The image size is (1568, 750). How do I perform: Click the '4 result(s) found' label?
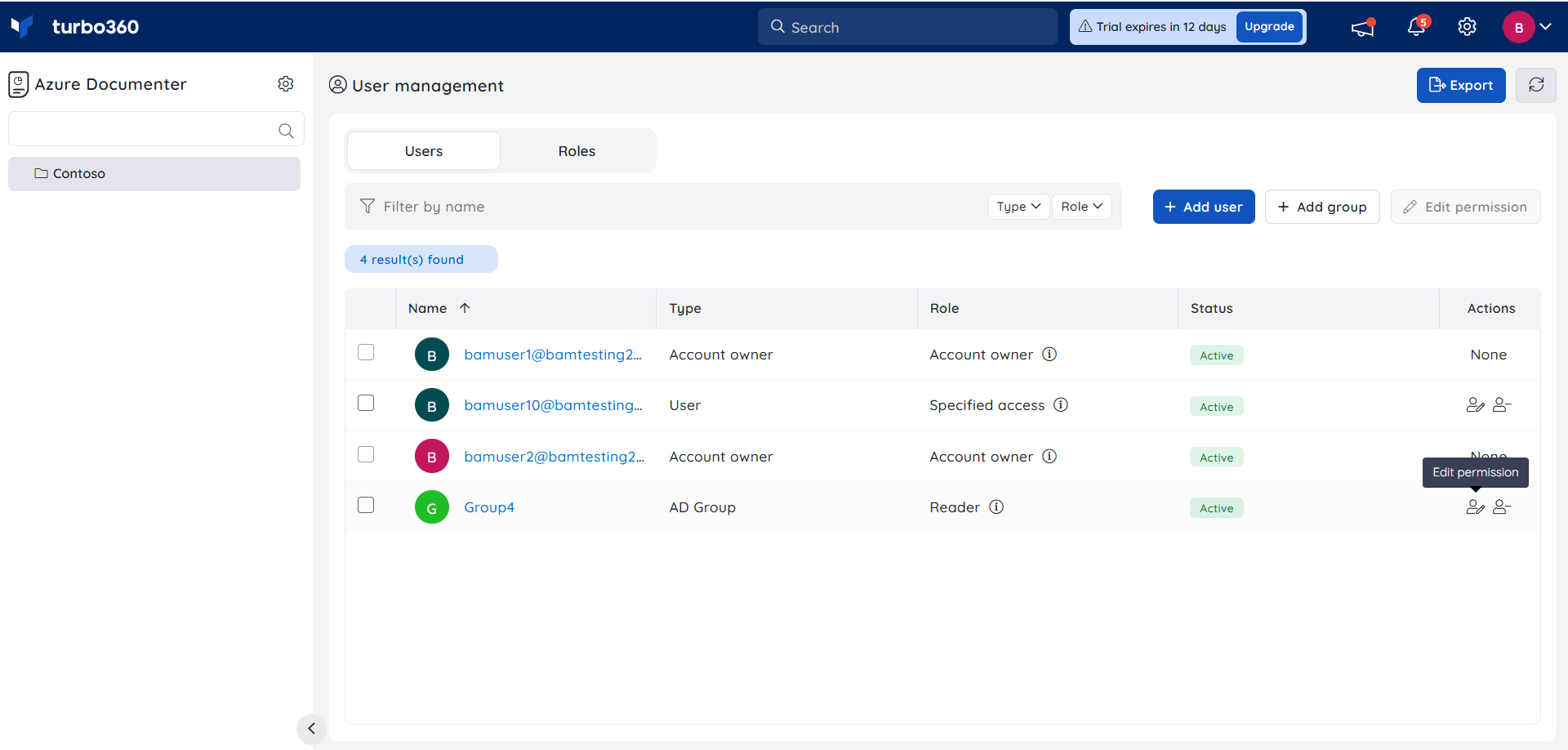(x=421, y=259)
